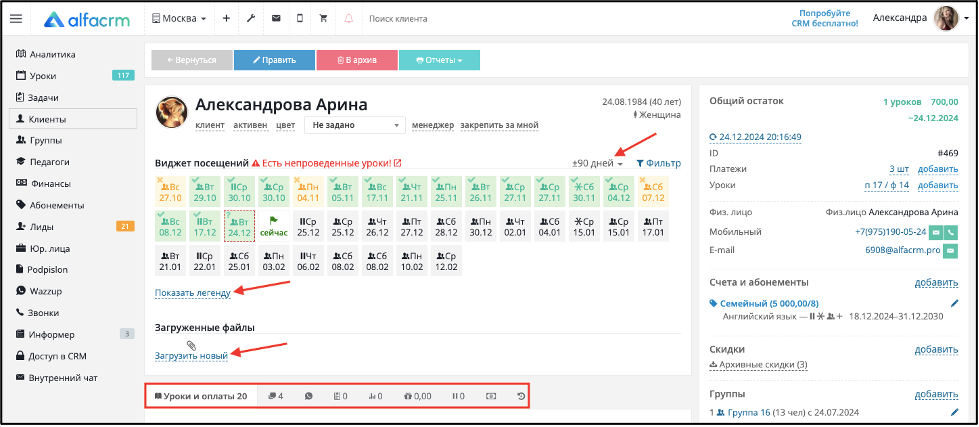Open the money banknote tab icon
The width and height of the screenshot is (979, 427).
(x=491, y=396)
